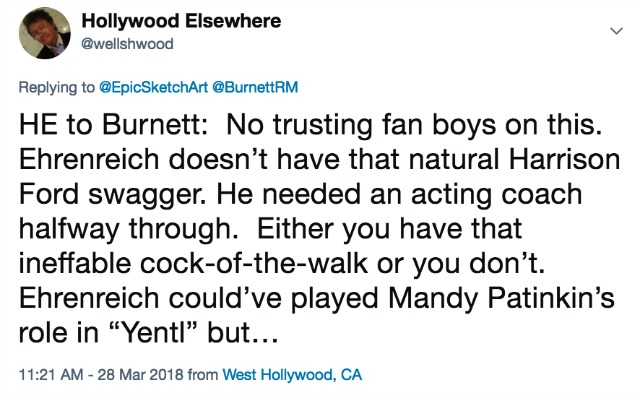The height and width of the screenshot is (393, 640).
Task: Click the phrase 'cock-of-the-walk'
Action: [x=254, y=263]
